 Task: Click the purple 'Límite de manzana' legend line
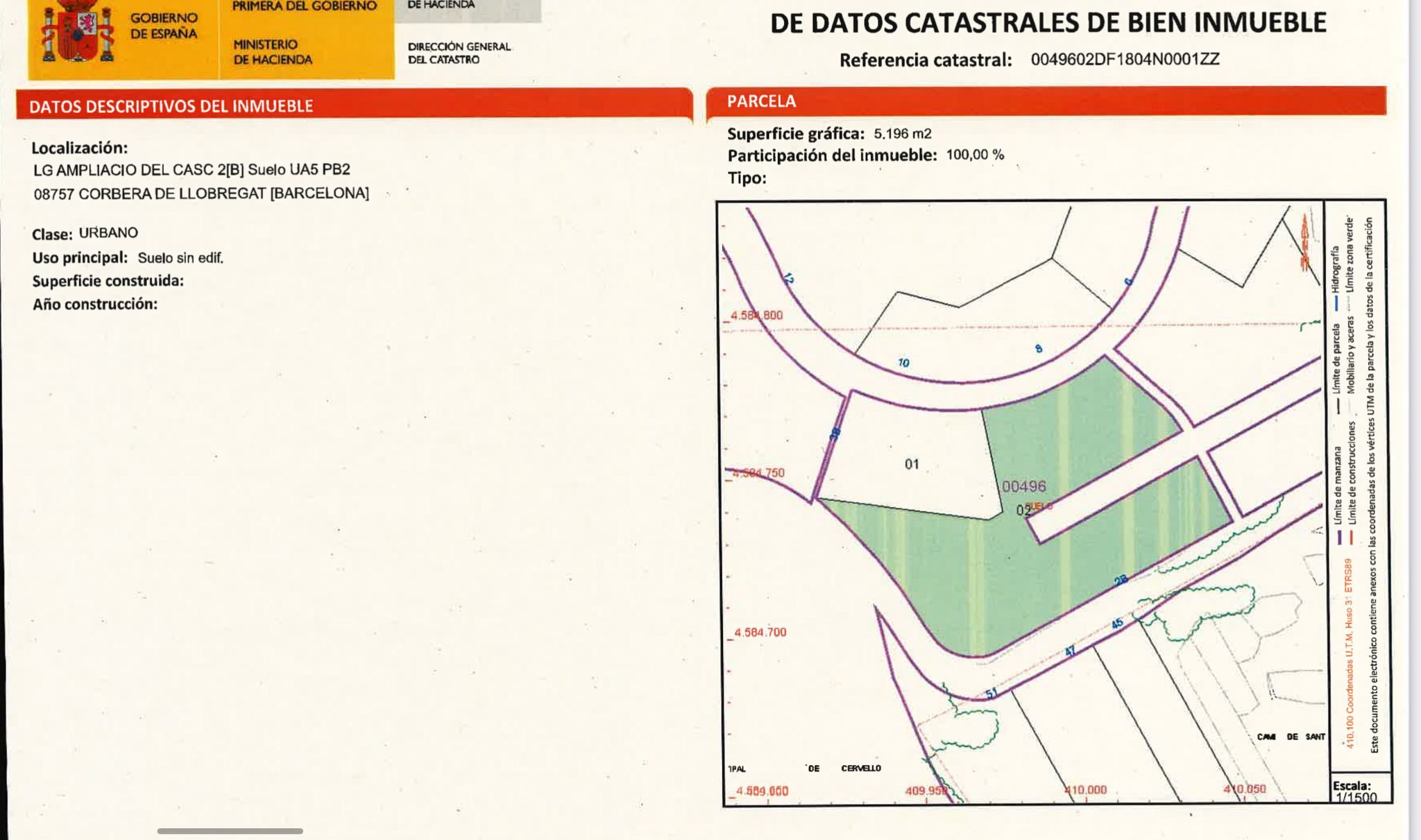click(1340, 538)
